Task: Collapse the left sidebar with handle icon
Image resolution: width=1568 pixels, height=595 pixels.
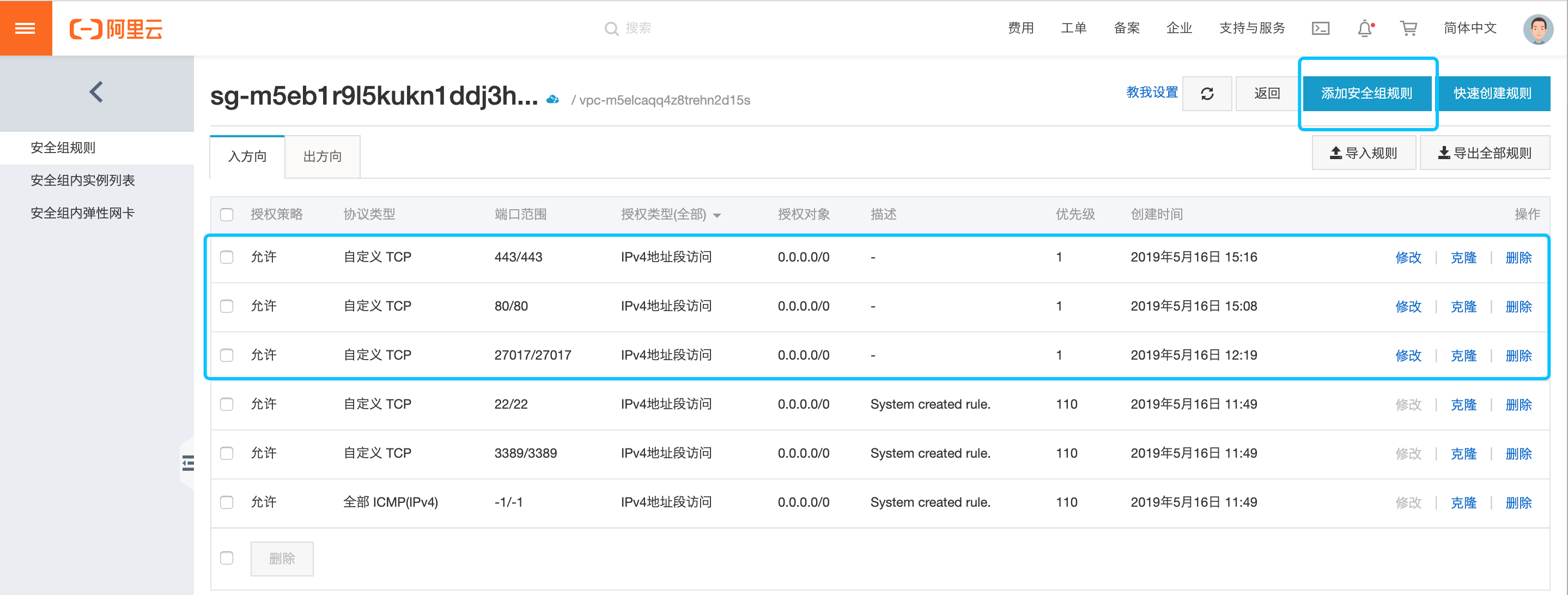Action: [188, 464]
